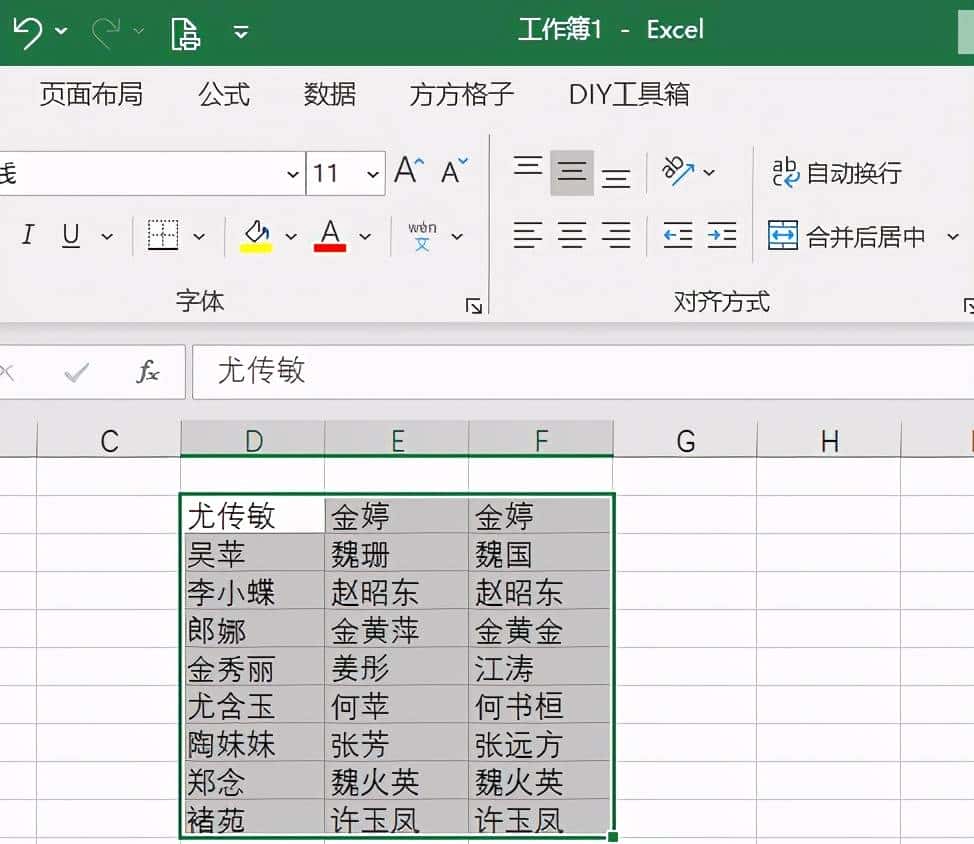Image resolution: width=974 pixels, height=844 pixels.
Task: Toggle Underline formatting
Action: pyautogui.click(x=70, y=236)
